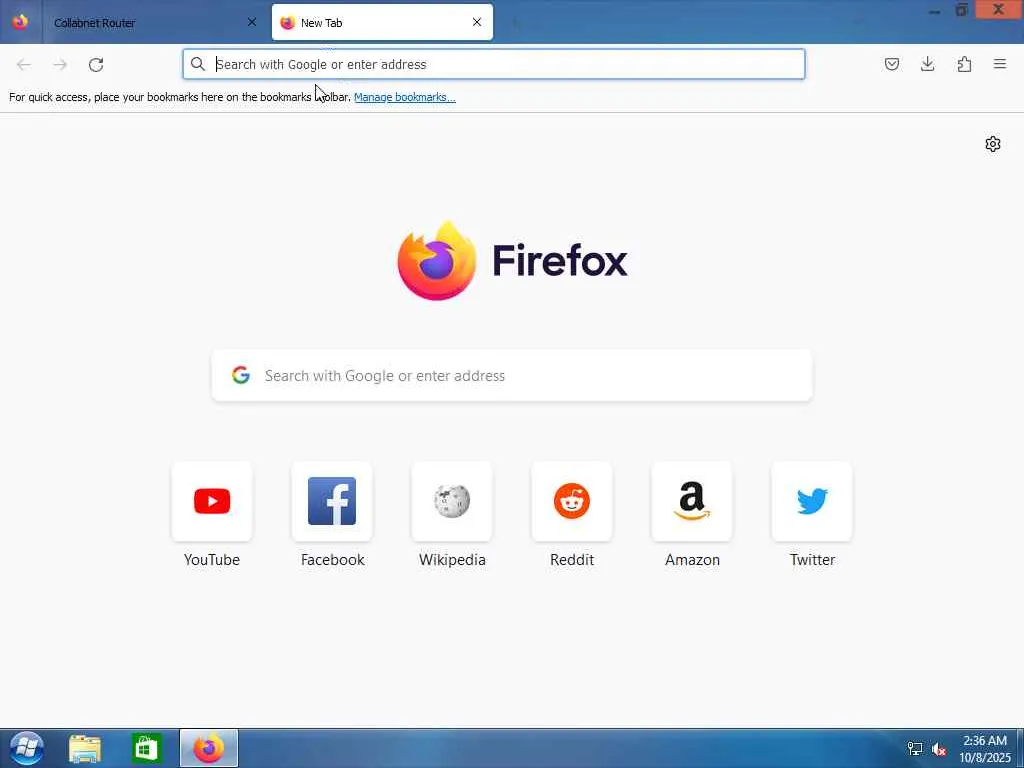Open the green Store taskbar icon
This screenshot has width=1024, height=768.
pos(146,748)
